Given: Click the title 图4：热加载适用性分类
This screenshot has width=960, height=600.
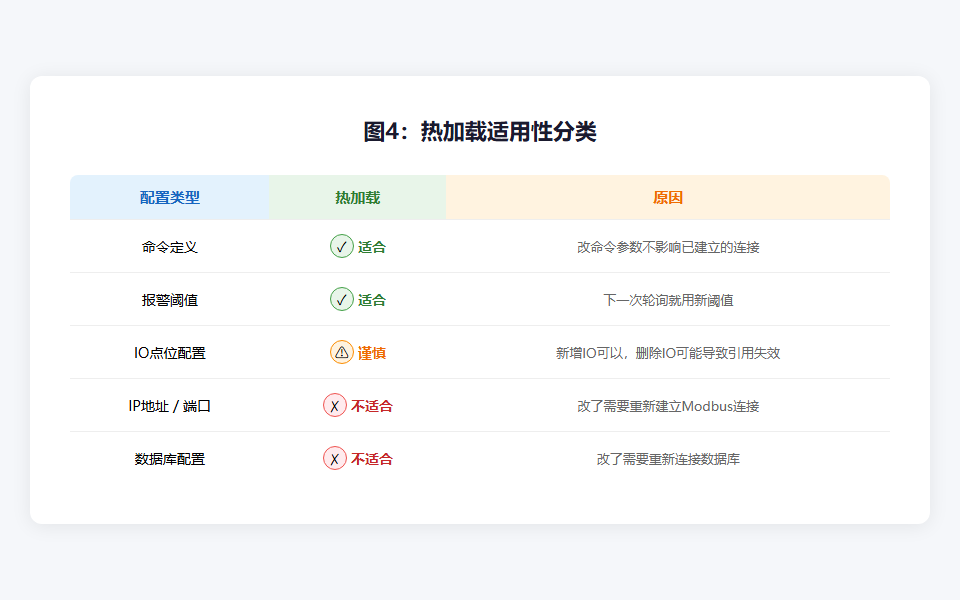Looking at the screenshot, I should 480,132.
